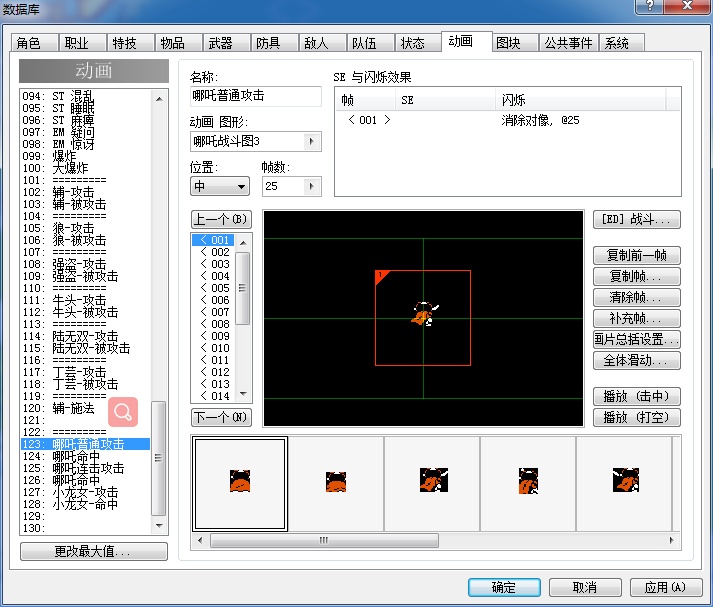713x607 pixels.
Task: Select frame 010 in the frame list
Action: pyautogui.click(x=215, y=348)
